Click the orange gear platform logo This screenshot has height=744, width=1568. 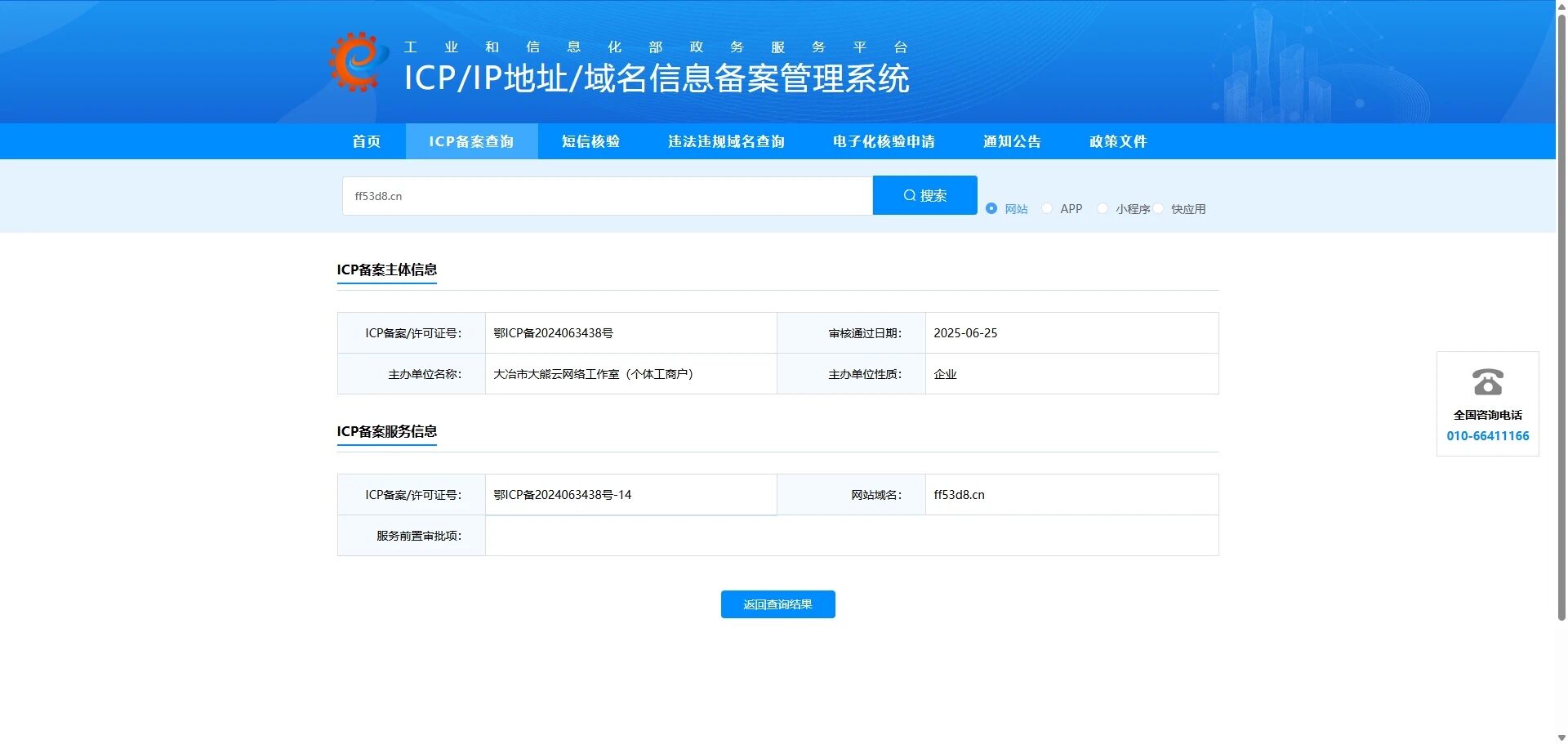coord(359,62)
